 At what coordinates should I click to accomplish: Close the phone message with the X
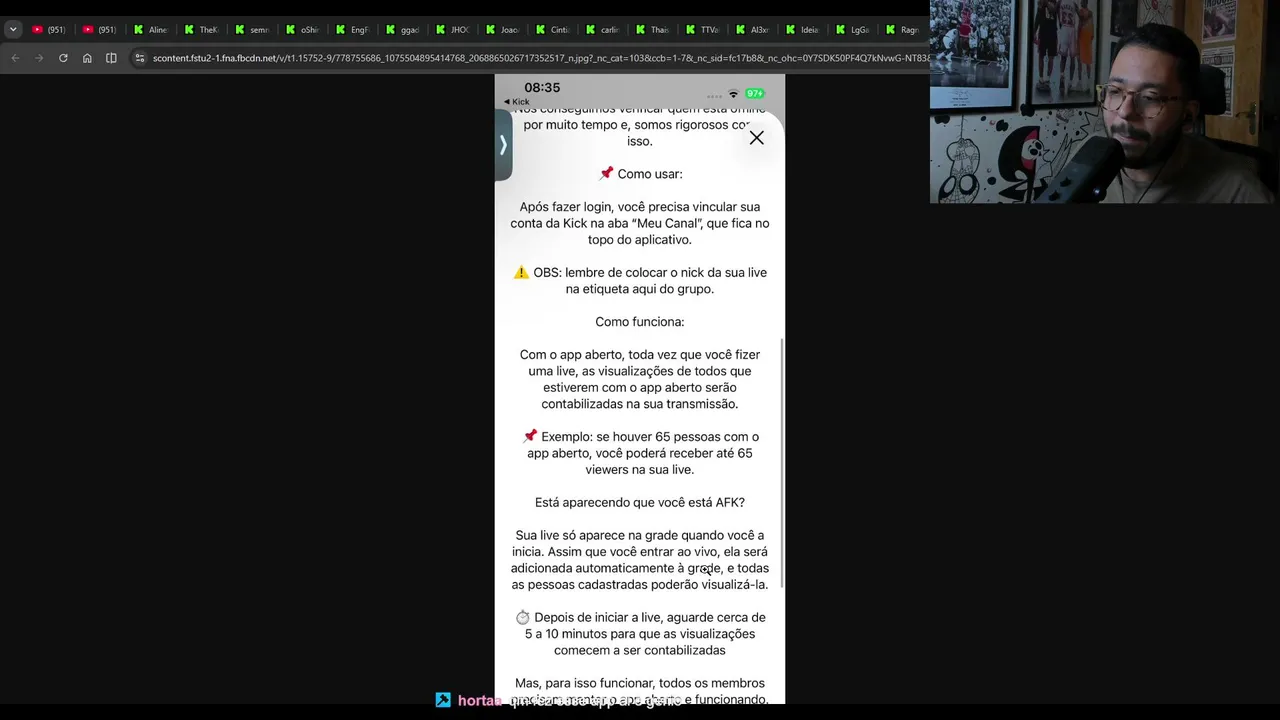click(x=757, y=138)
